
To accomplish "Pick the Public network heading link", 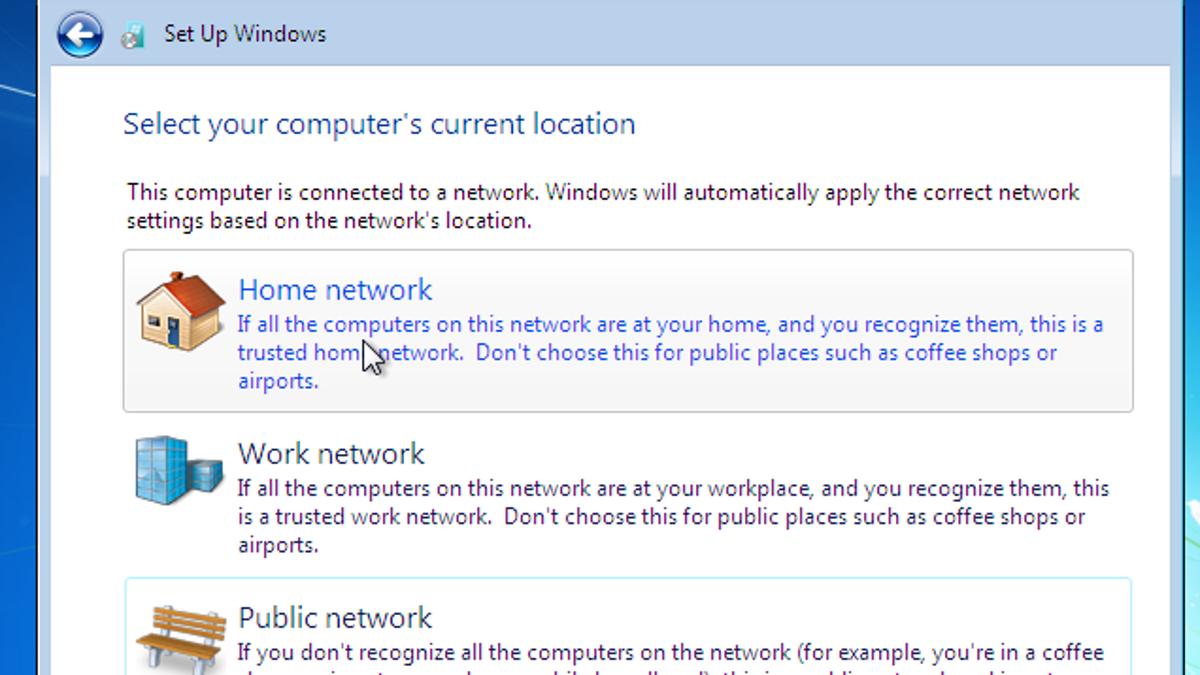I will (335, 618).
